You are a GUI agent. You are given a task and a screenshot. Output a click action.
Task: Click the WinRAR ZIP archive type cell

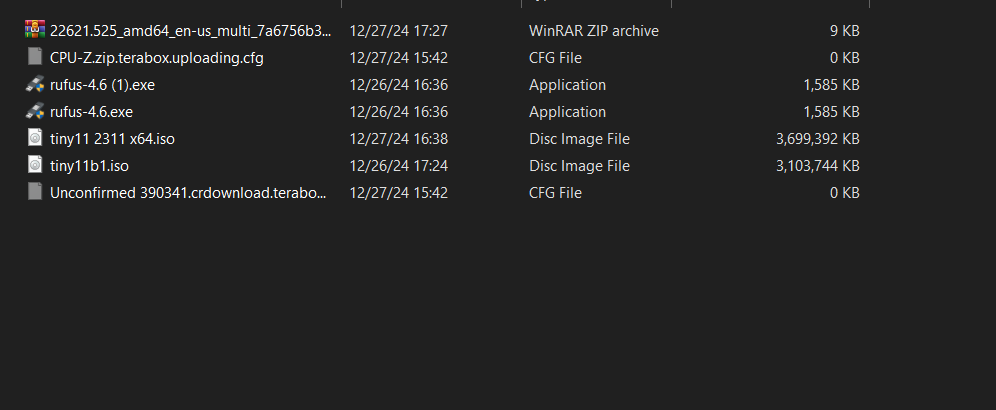[594, 31]
